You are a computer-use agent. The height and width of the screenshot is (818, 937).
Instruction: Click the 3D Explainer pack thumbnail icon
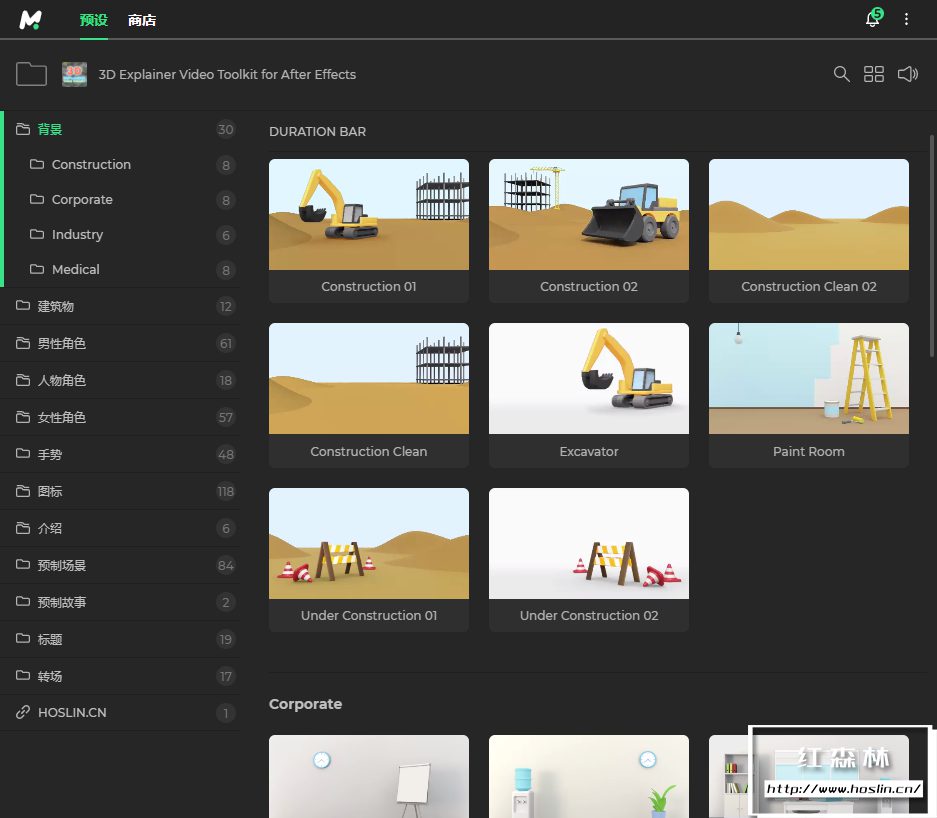point(74,74)
